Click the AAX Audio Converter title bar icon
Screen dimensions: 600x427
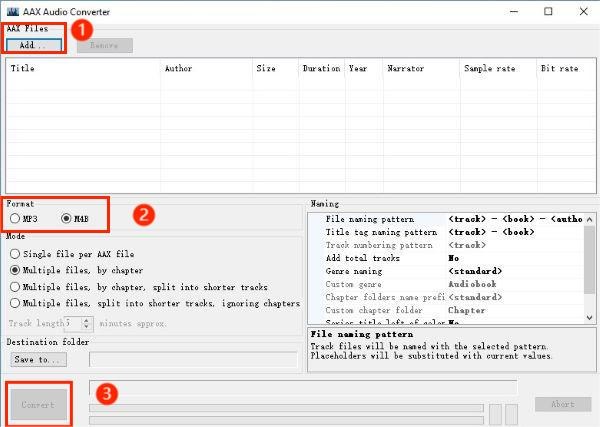[x=13, y=11]
